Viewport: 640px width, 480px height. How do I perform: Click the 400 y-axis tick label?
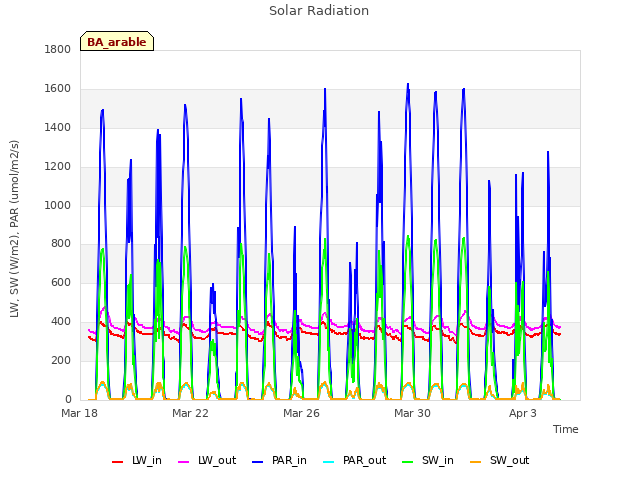tap(61, 322)
